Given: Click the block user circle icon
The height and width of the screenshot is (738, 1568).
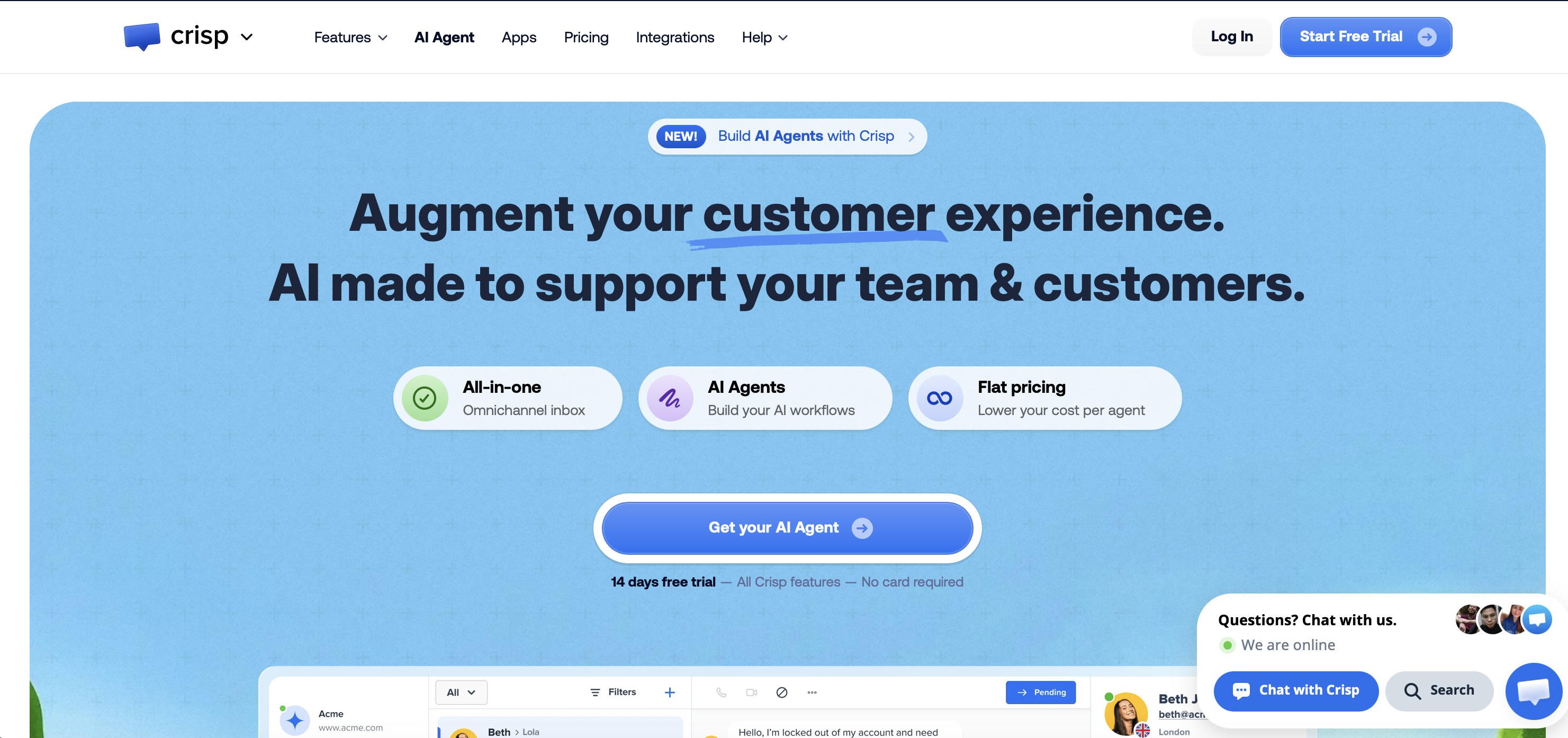Looking at the screenshot, I should (x=781, y=692).
